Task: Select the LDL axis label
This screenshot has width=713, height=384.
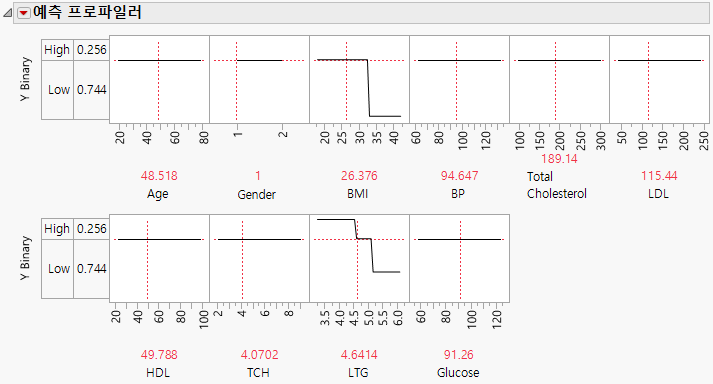Action: coord(658,194)
